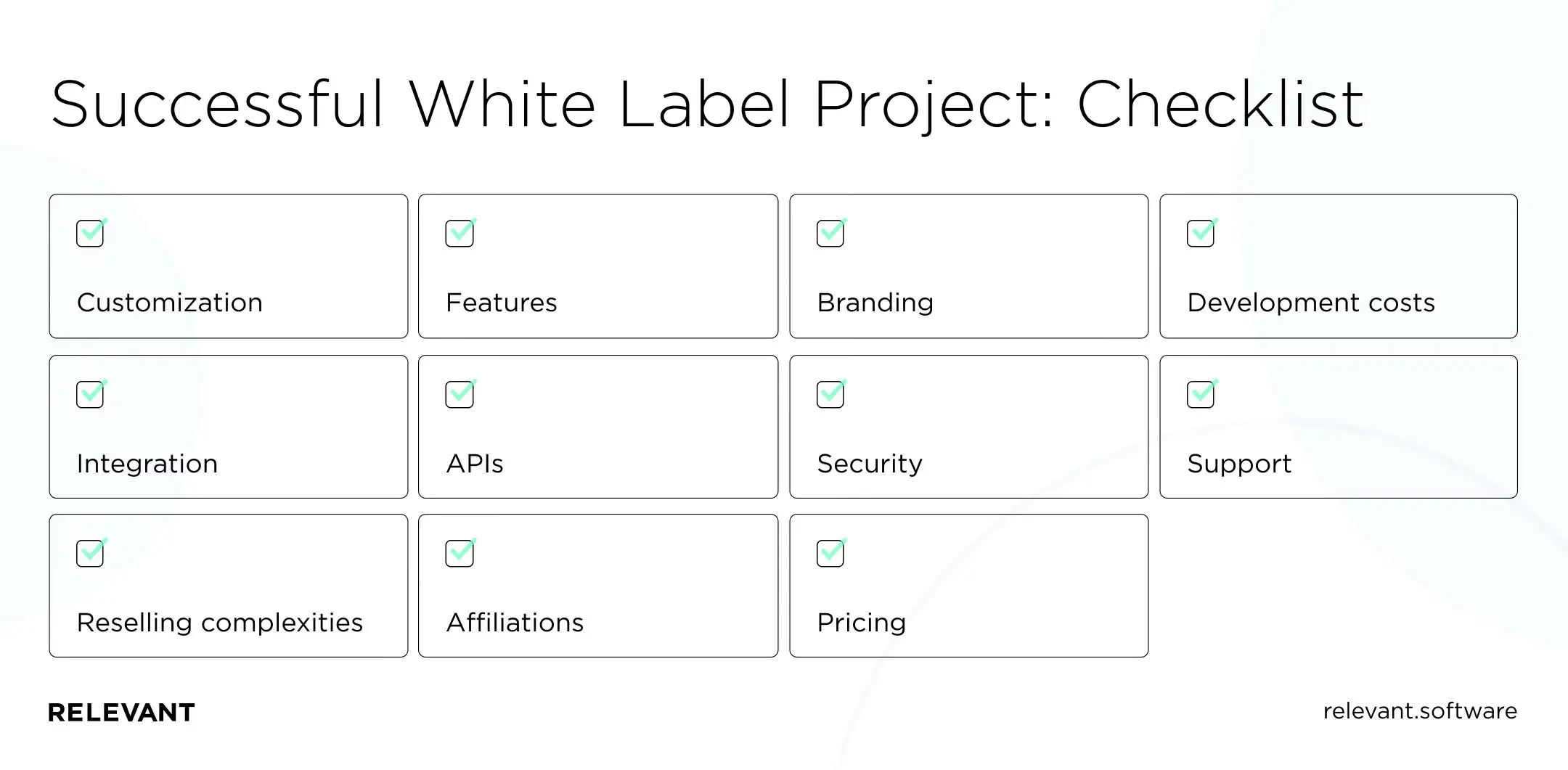Image resolution: width=1568 pixels, height=770 pixels.
Task: Click the Customization label text
Action: [170, 303]
